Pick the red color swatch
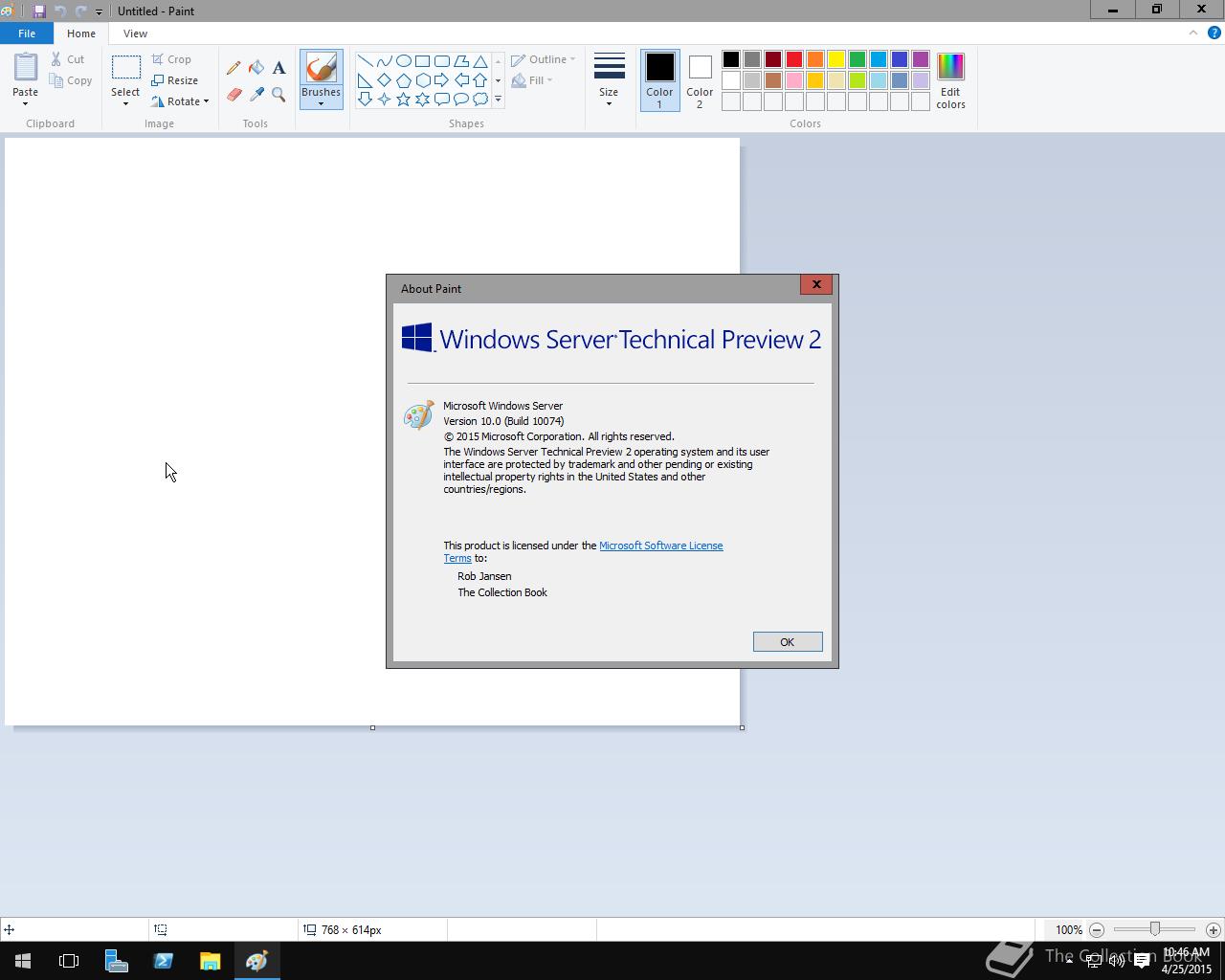 (794, 59)
